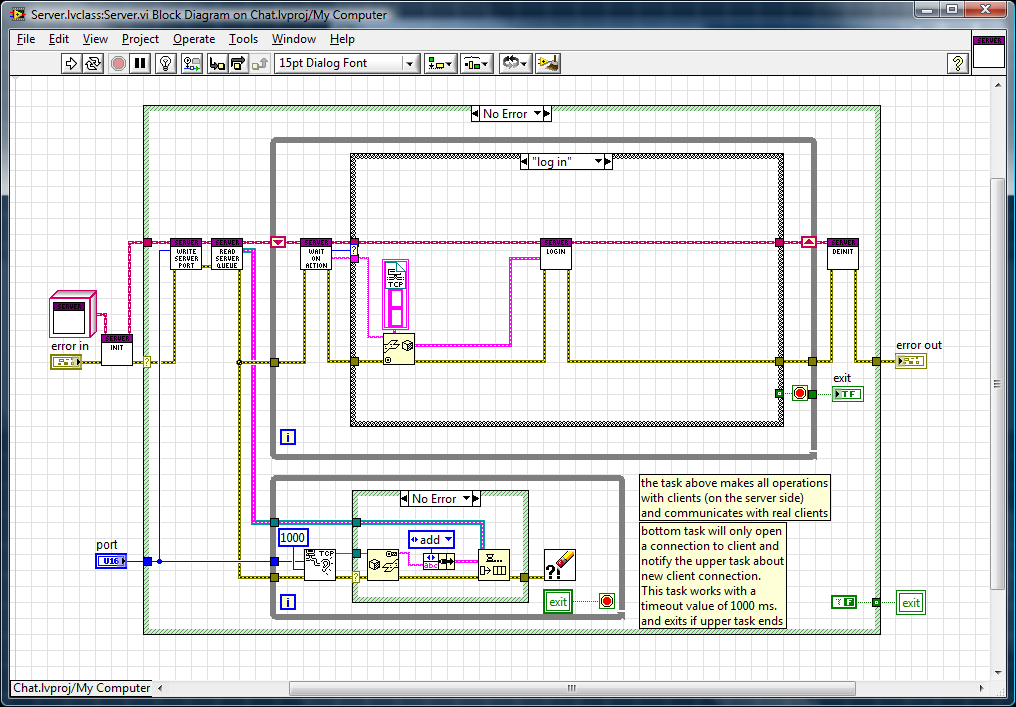This screenshot has height=707, width=1016.
Task: Open the Operate menu
Action: 194,39
